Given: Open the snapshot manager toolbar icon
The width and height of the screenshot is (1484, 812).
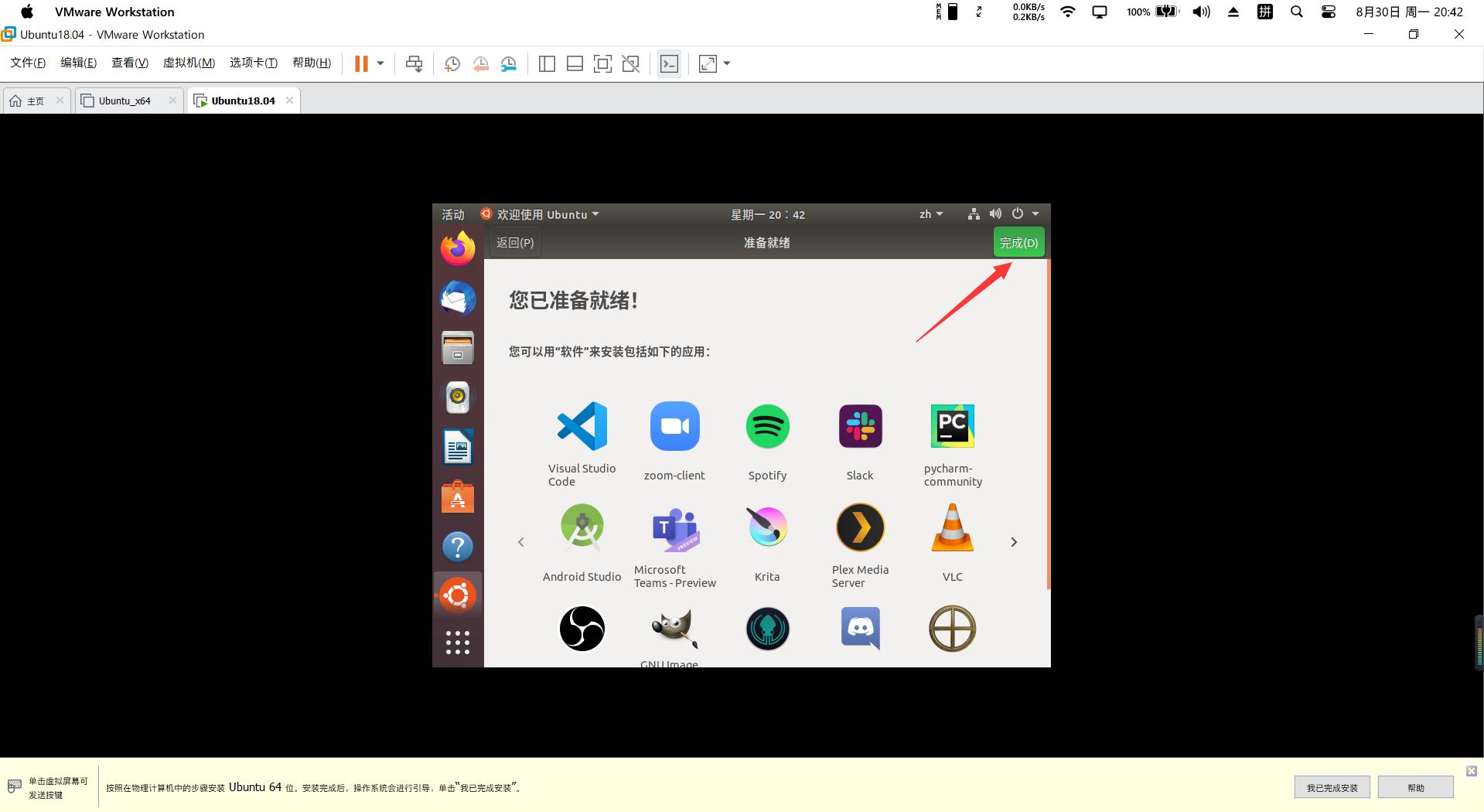Looking at the screenshot, I should click(x=508, y=63).
